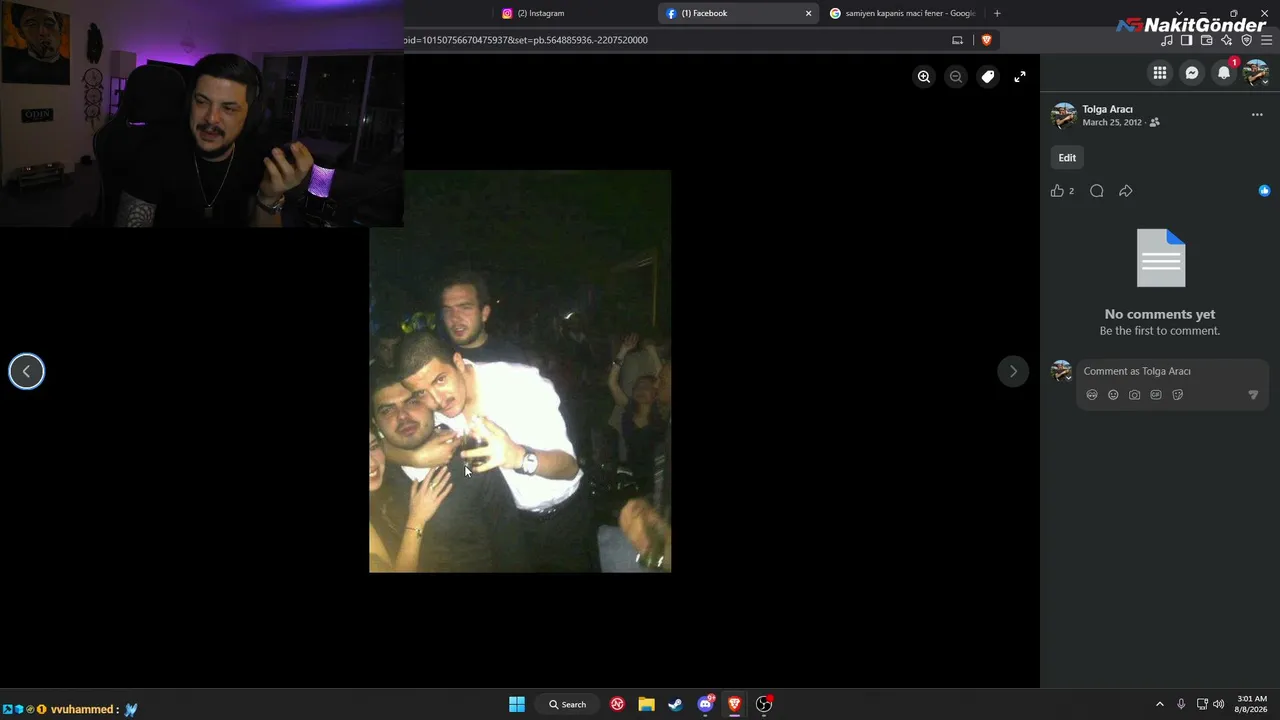Screen dimensions: 1280x720
Task: Open account menu via top-right profile picture
Action: pos(1256,73)
